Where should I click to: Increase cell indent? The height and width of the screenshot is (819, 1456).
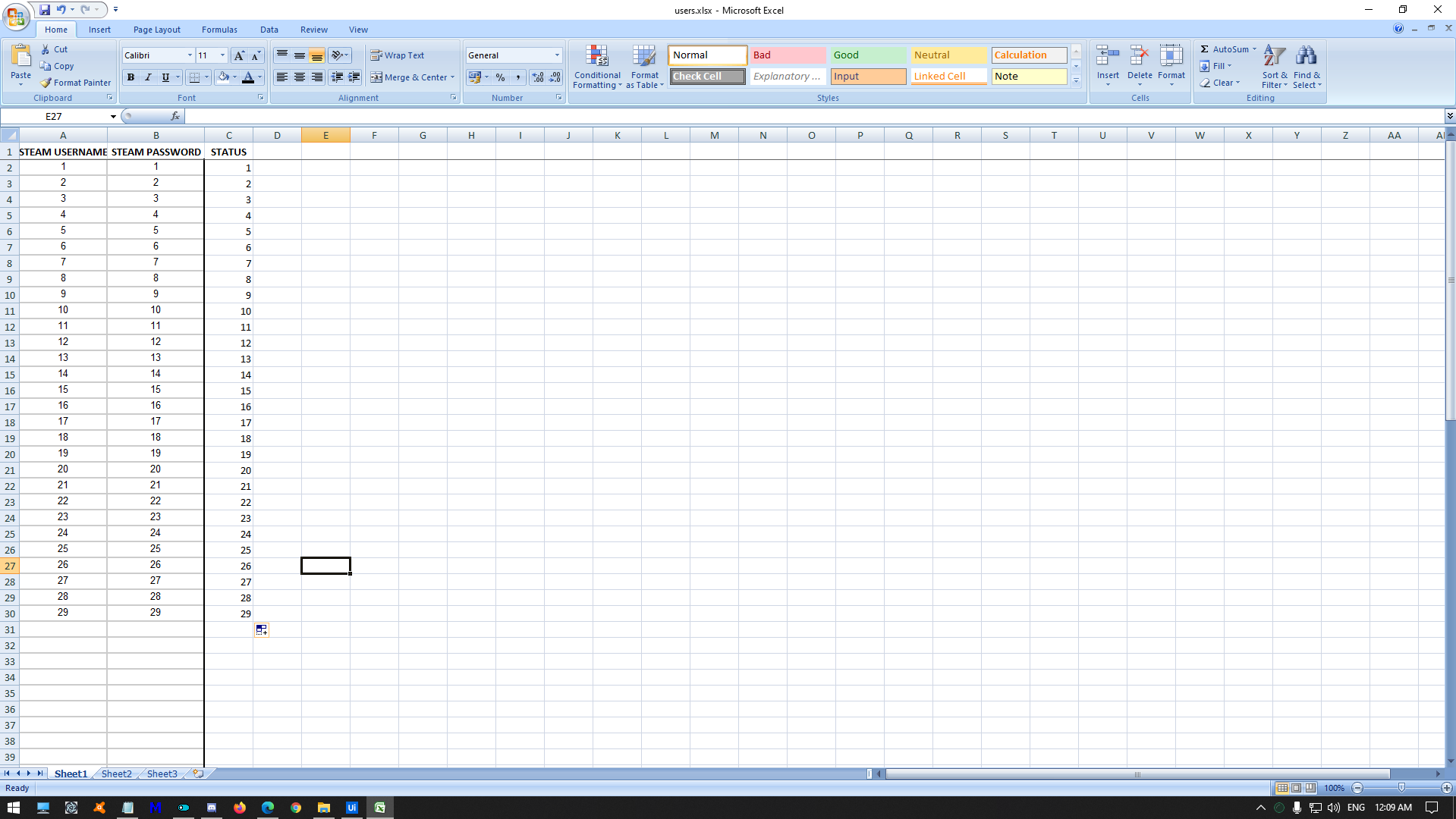click(354, 77)
